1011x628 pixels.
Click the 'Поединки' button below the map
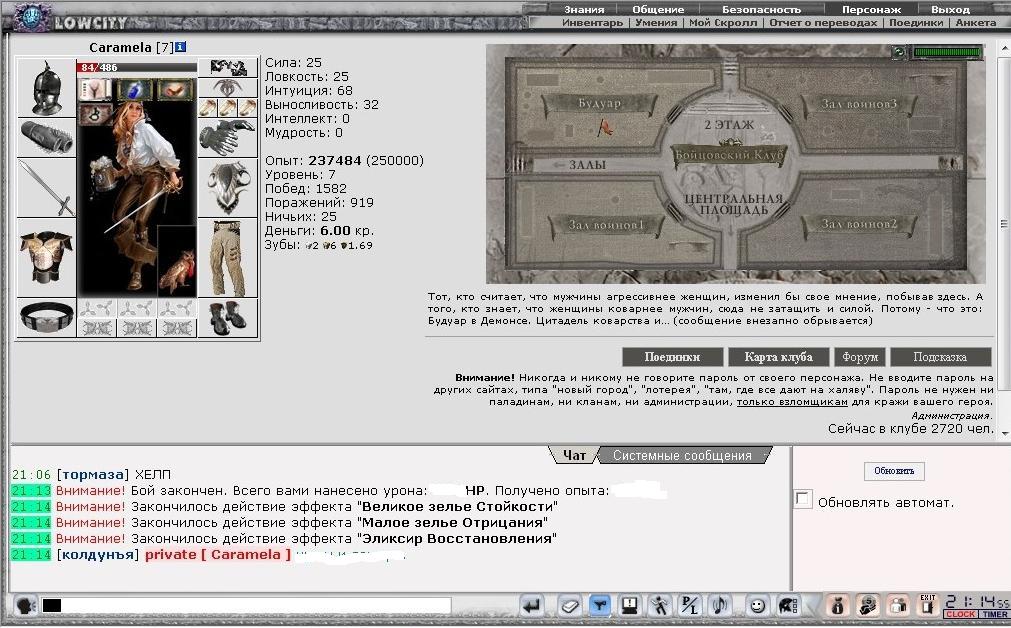pos(672,357)
